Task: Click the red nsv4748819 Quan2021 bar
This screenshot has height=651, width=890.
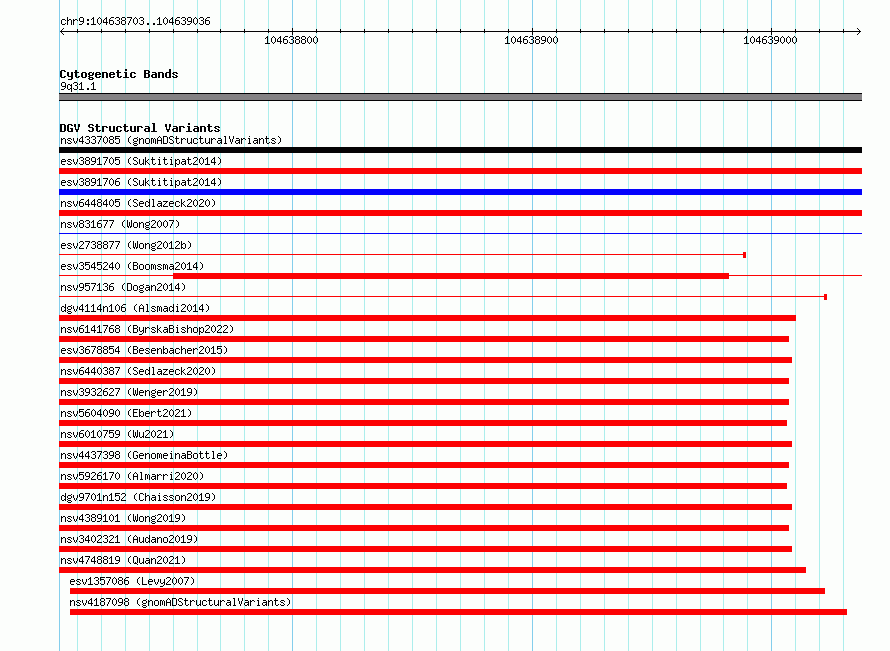Action: (433, 570)
